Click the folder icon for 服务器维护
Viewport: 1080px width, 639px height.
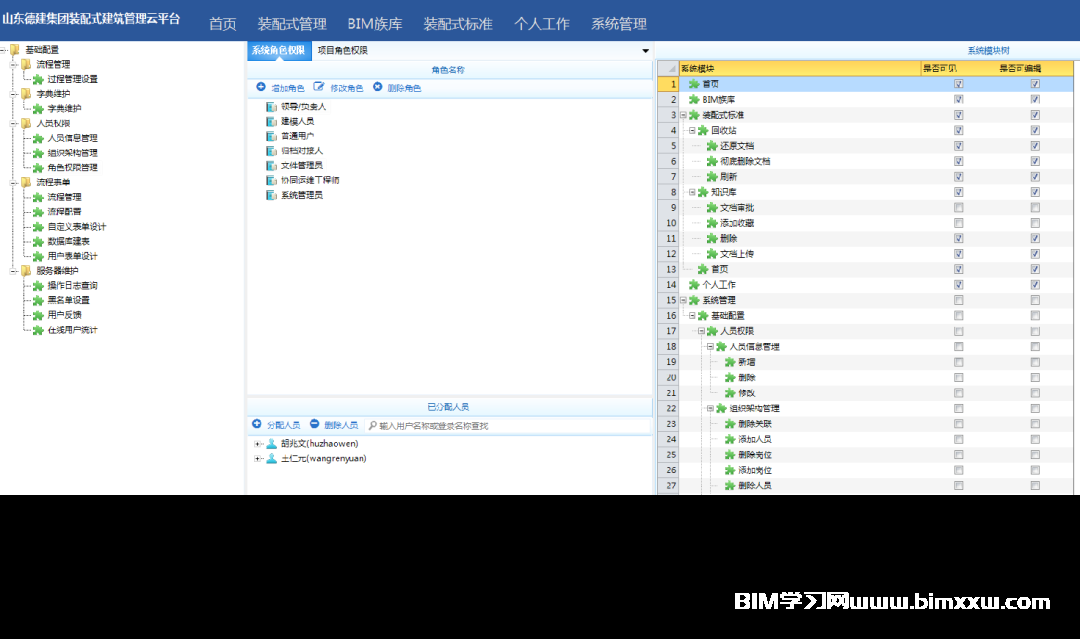coord(27,271)
